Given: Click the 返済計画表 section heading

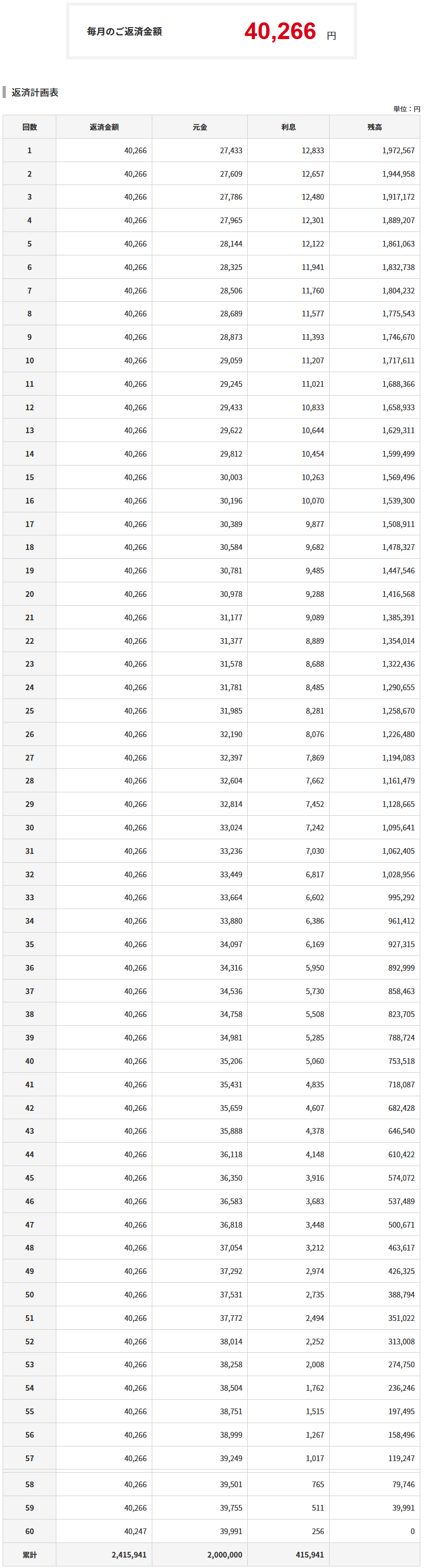Looking at the screenshot, I should 35,92.
